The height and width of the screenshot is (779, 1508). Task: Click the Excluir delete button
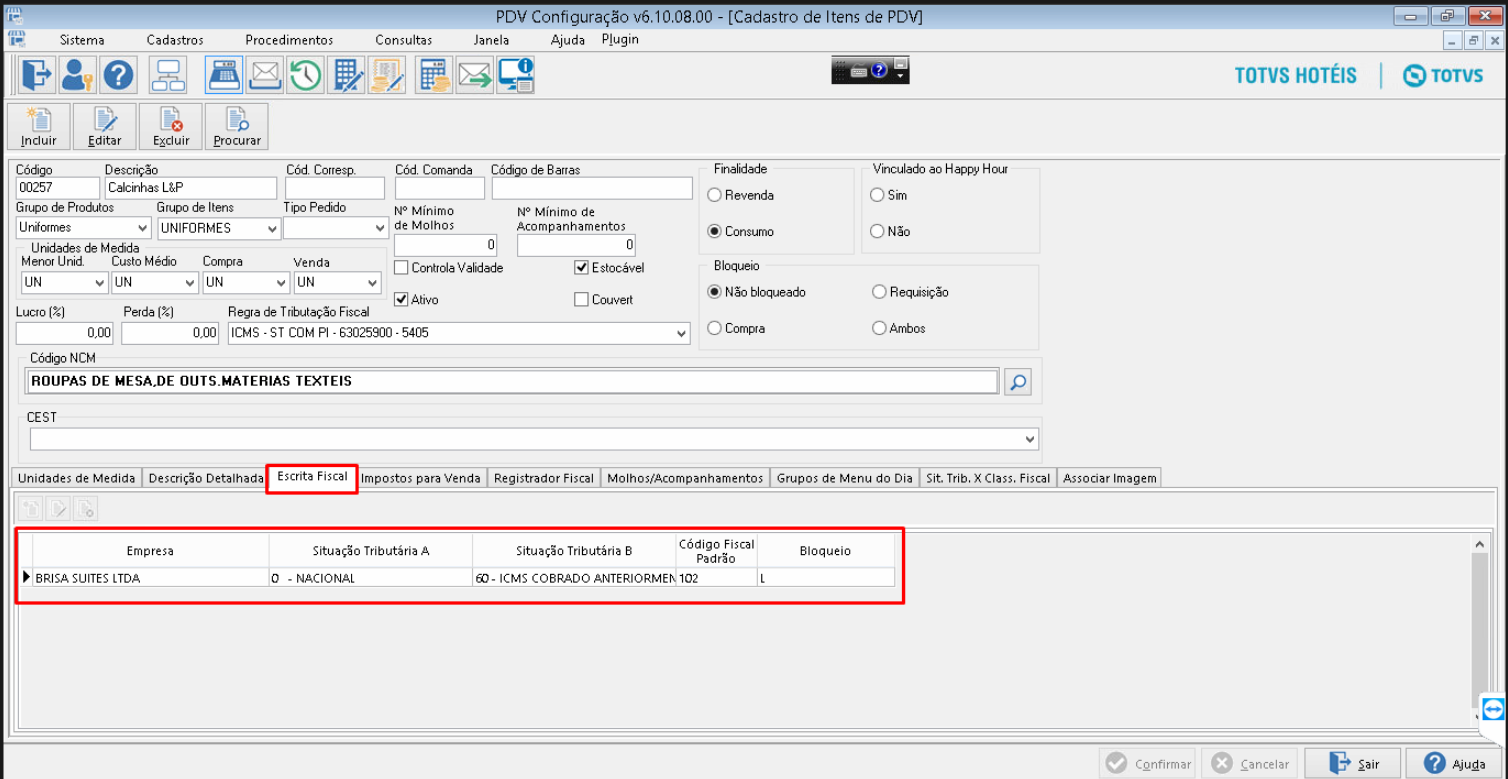(x=171, y=127)
